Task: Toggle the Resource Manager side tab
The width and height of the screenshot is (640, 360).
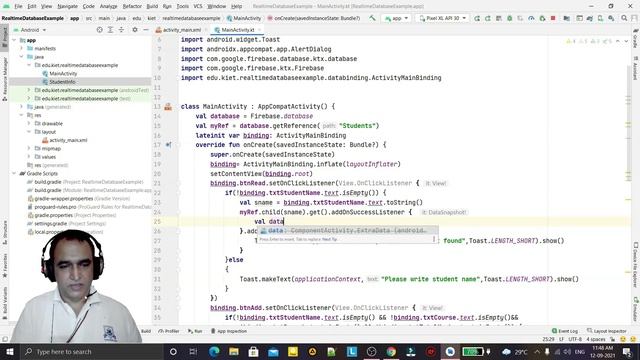Action: point(4,78)
